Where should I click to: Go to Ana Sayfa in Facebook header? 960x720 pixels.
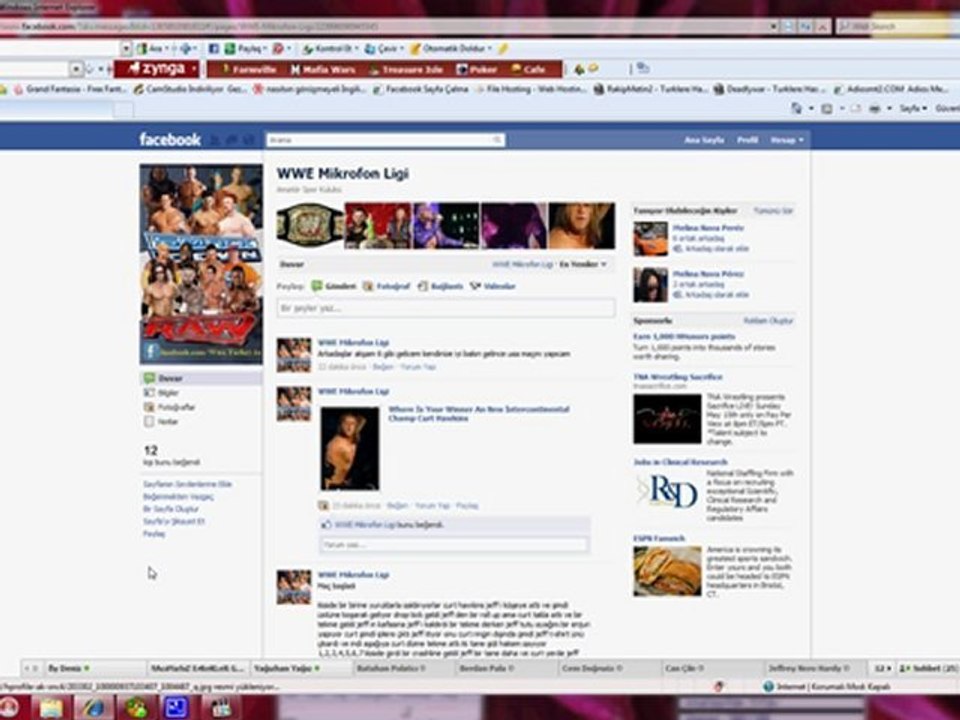(704, 140)
